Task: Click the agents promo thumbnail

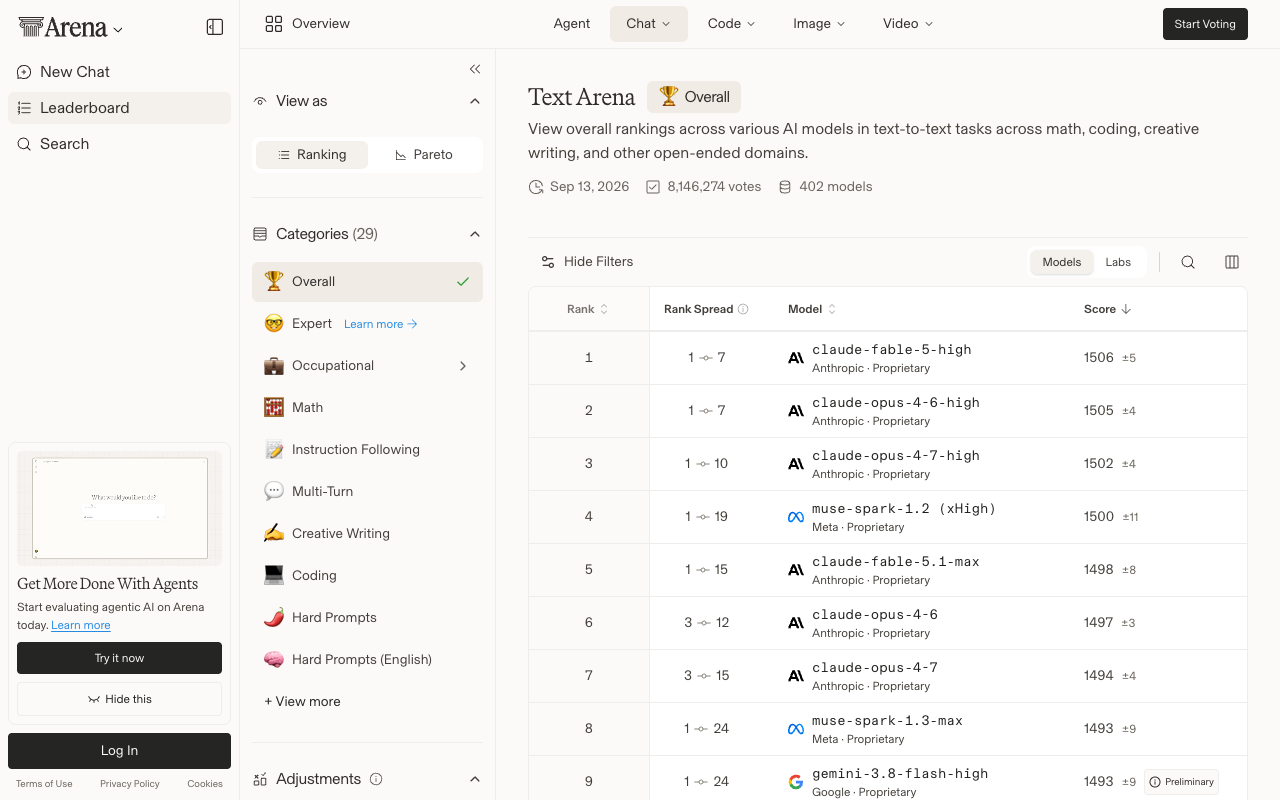Action: 120,508
